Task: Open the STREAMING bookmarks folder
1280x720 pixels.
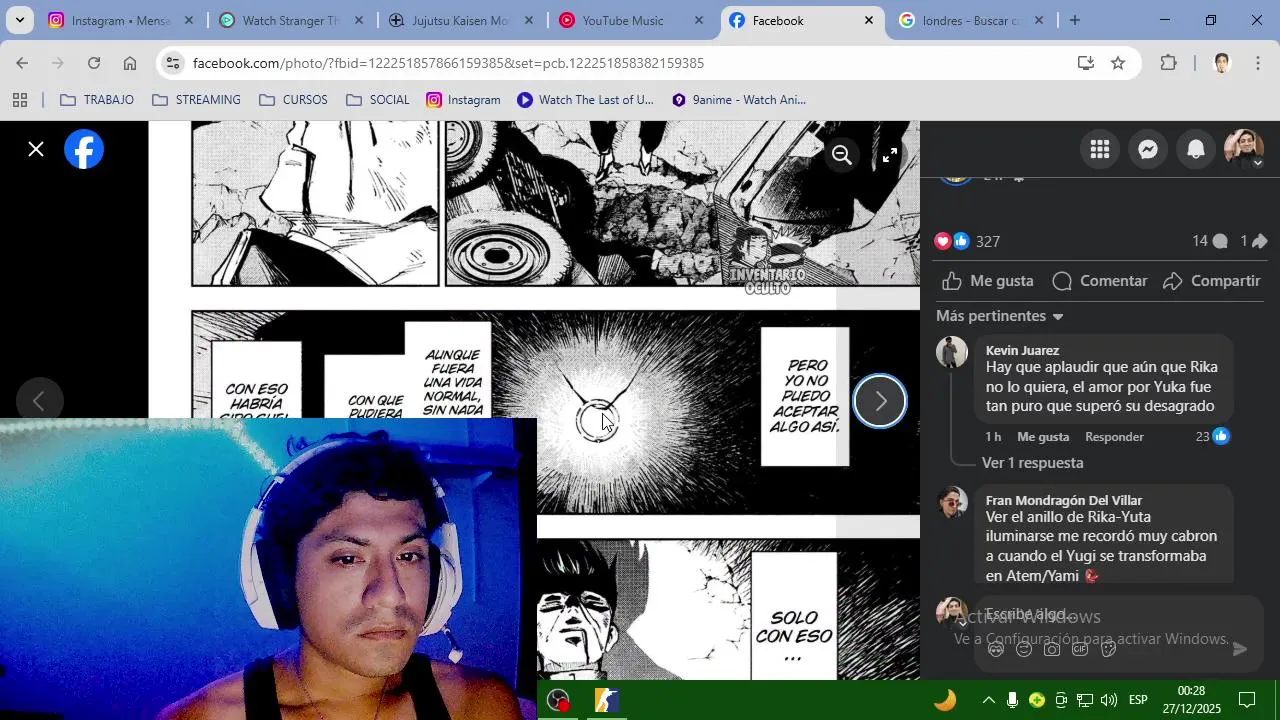Action: pyautogui.click(x=197, y=100)
